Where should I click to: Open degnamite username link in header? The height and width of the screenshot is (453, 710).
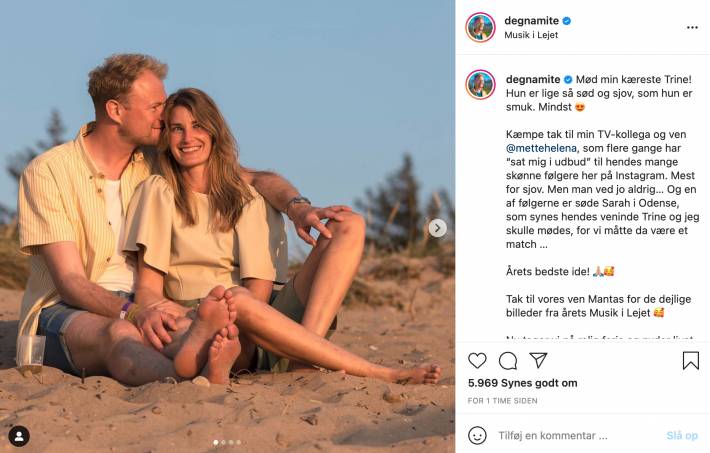pos(532,21)
